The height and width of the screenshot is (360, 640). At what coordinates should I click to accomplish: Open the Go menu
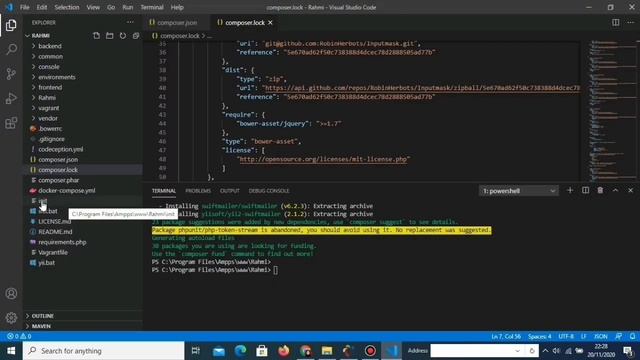(111, 7)
